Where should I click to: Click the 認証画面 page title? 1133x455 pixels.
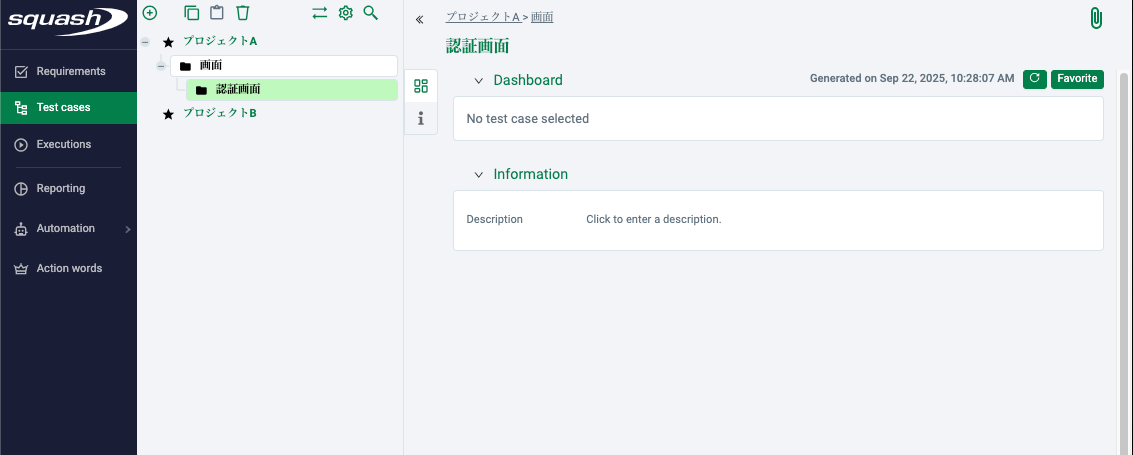point(478,46)
